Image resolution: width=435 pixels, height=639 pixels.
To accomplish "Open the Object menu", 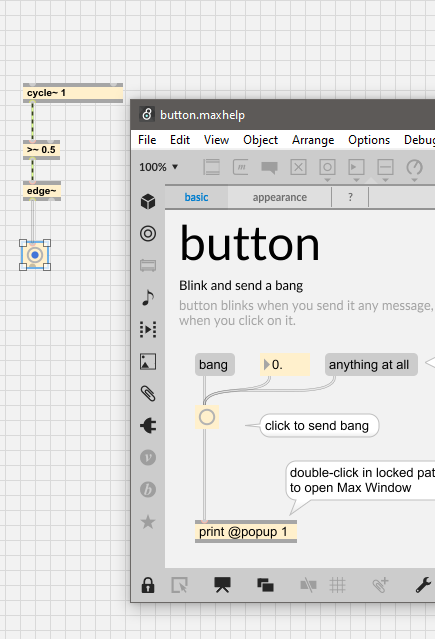I will 261,140.
